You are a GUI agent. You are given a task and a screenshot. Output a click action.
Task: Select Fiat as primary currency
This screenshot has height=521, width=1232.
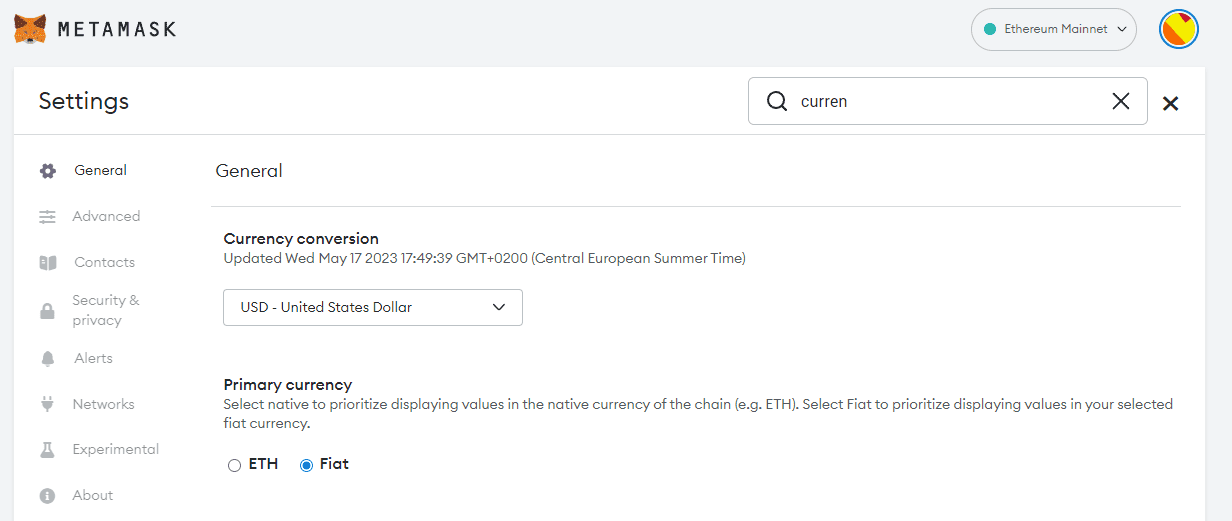tap(307, 465)
